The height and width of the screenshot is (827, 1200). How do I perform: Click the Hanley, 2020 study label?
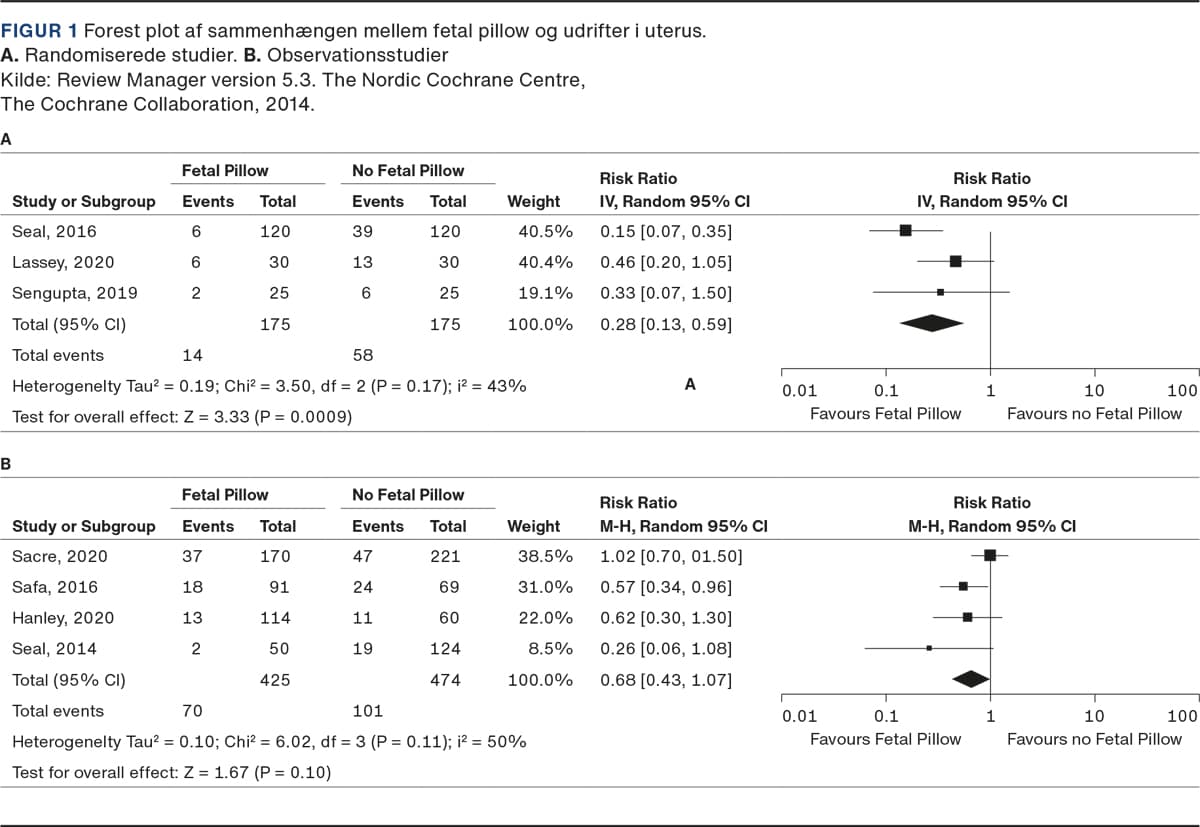click(63, 617)
